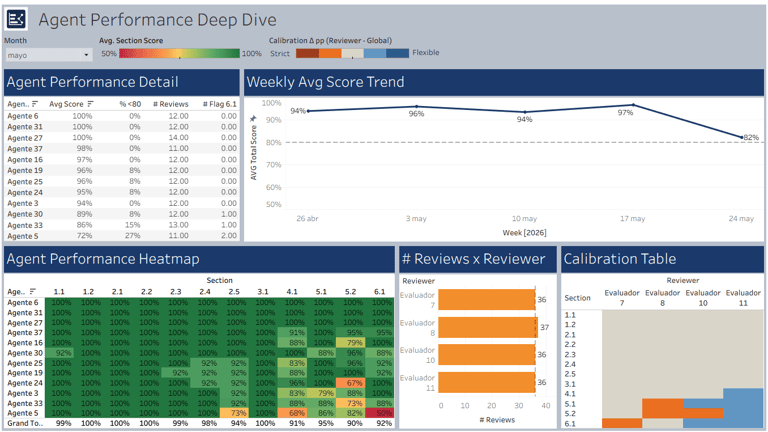Click blue Evaluador 11 cell at row 4.1

[x=743, y=394]
